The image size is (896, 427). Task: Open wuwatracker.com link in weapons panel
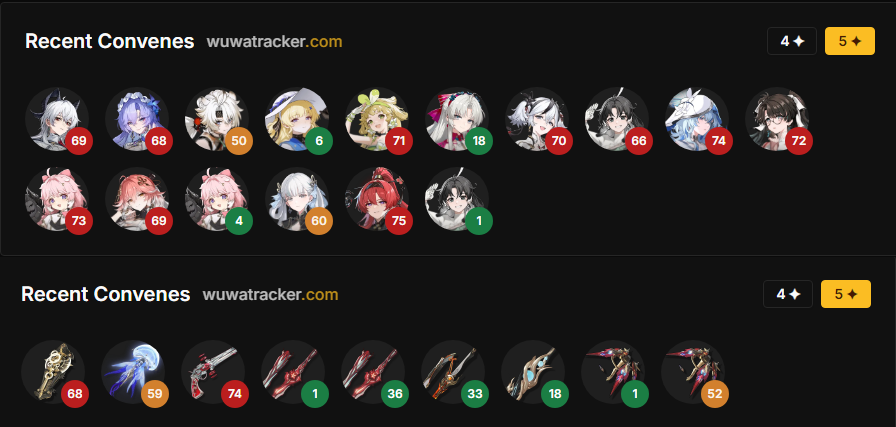(270, 294)
